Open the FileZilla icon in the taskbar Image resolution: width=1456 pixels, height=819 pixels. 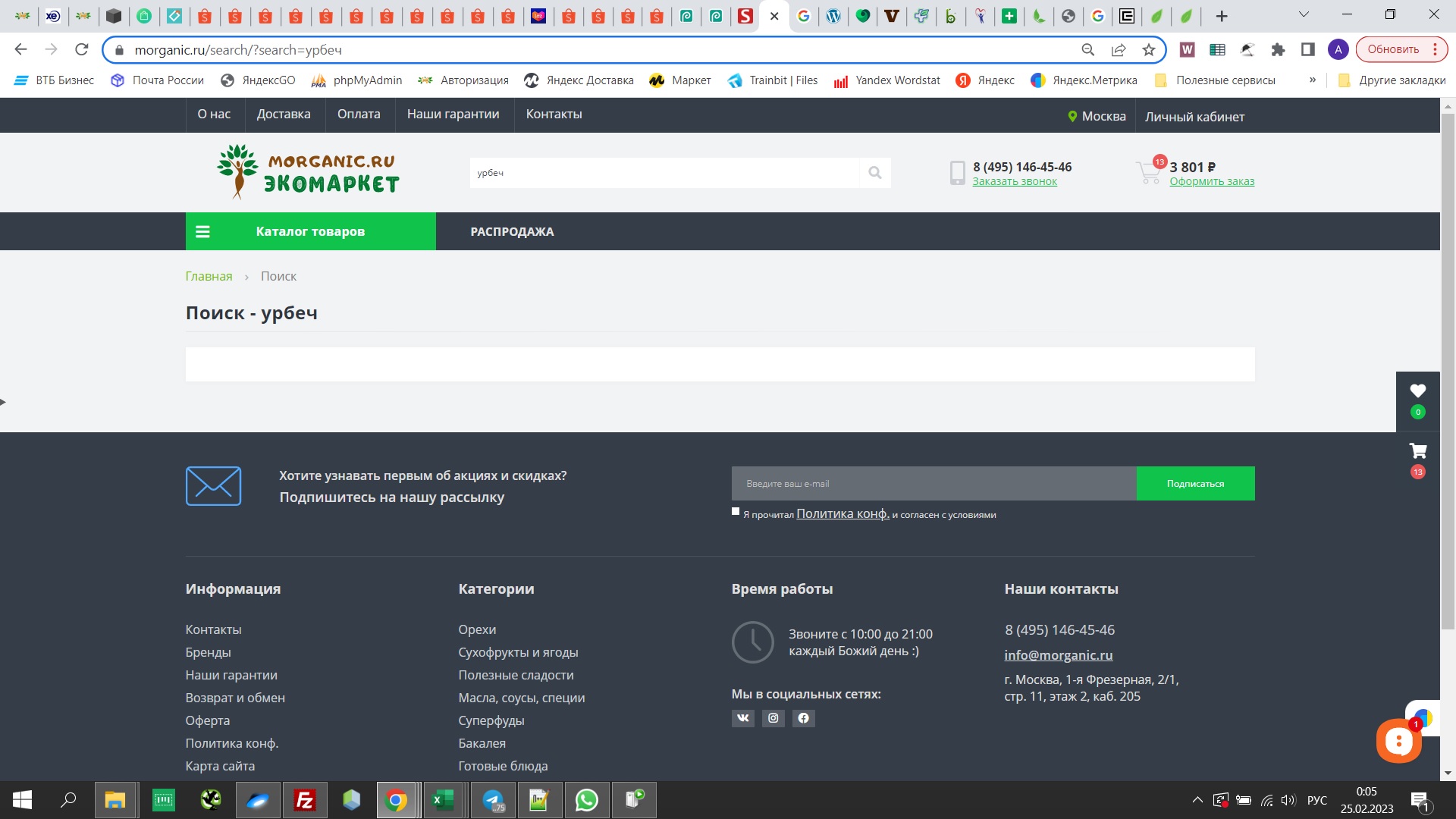305,800
